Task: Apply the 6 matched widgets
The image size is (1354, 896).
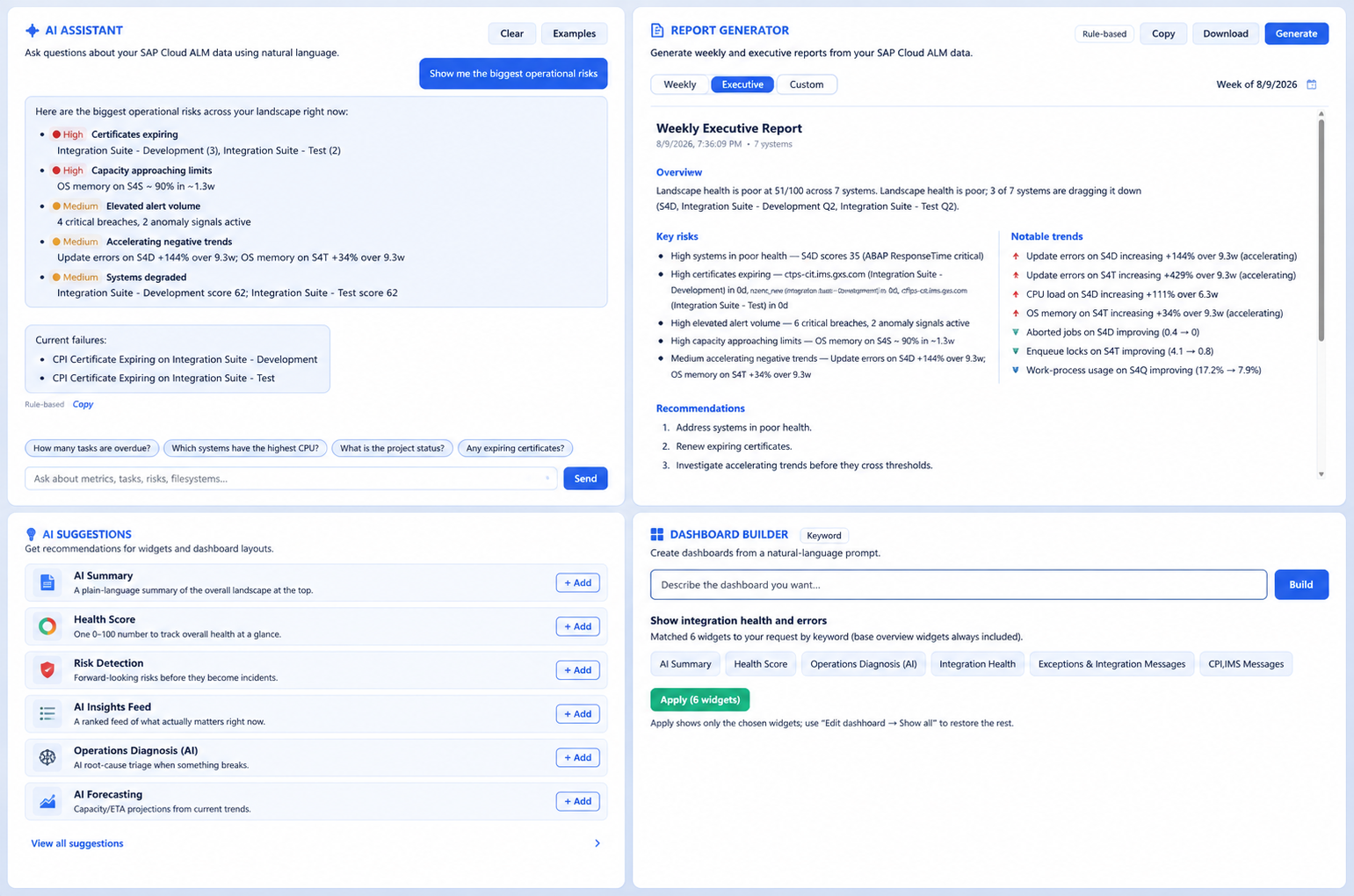Action: (x=700, y=700)
